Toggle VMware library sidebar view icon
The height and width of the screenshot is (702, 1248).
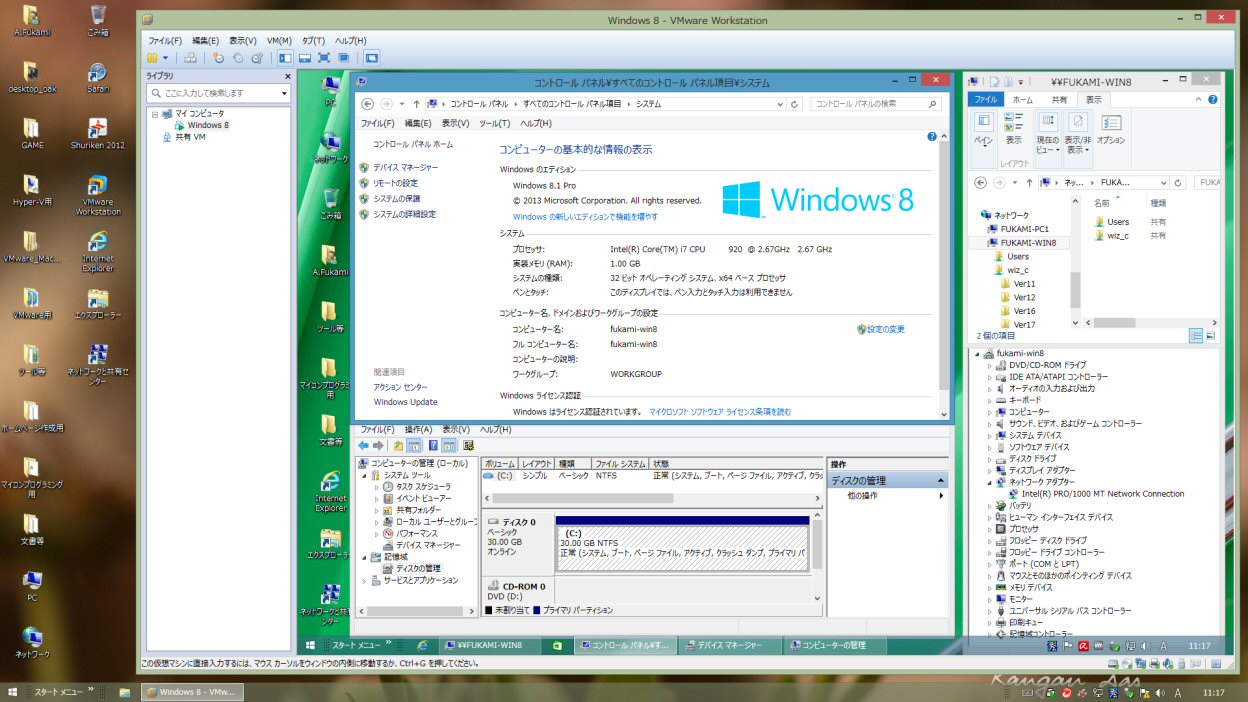pyautogui.click(x=285, y=58)
